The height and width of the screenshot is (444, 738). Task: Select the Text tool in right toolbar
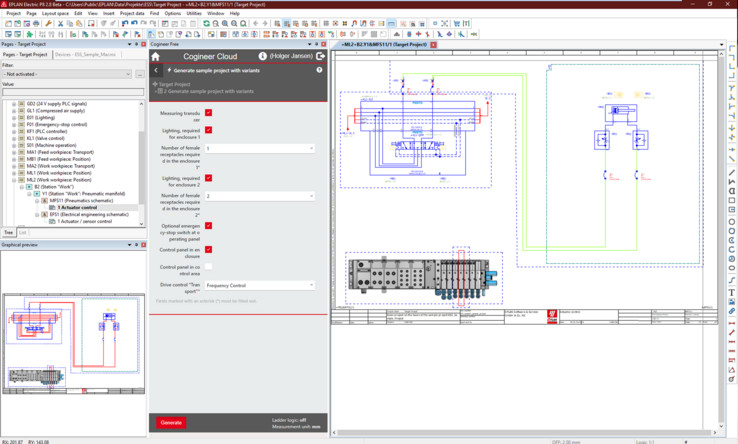click(732, 291)
